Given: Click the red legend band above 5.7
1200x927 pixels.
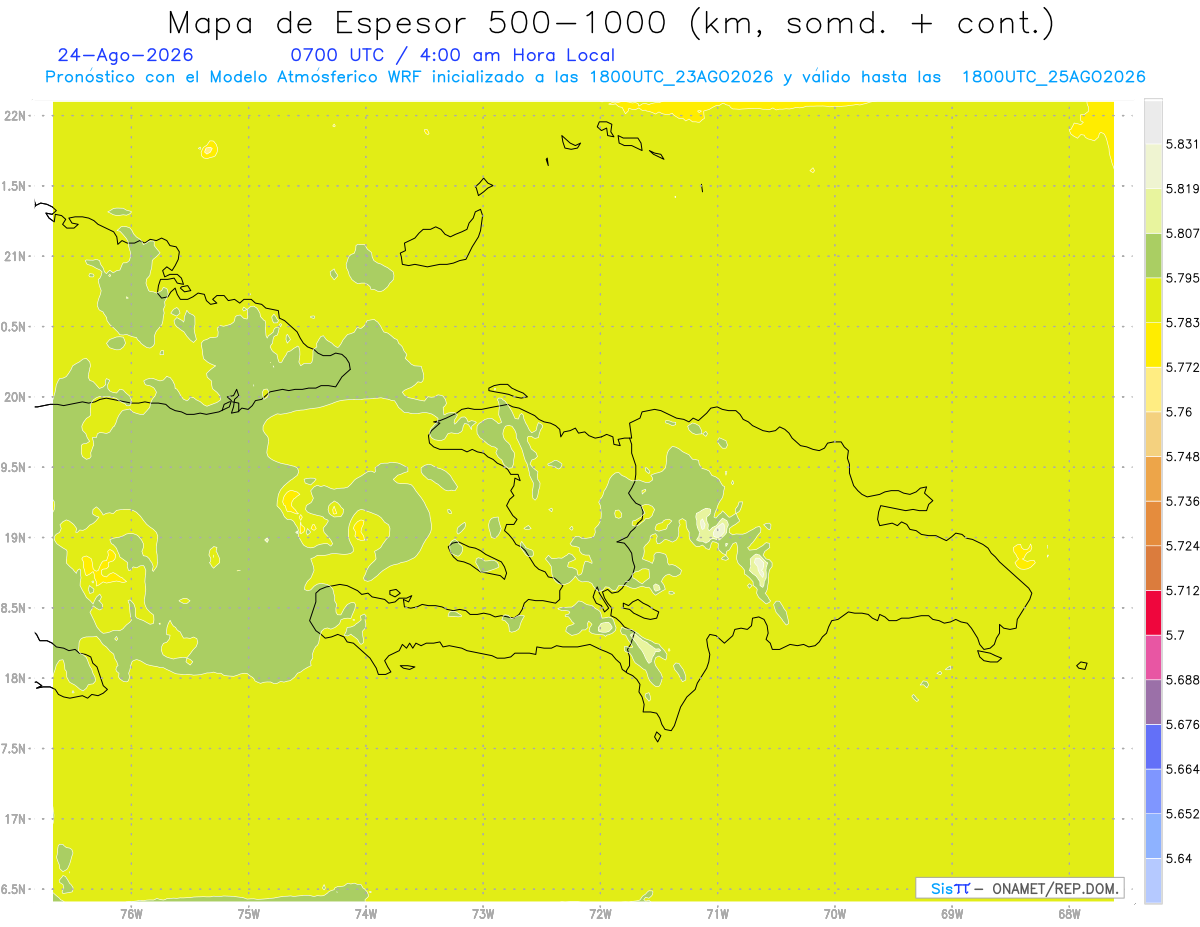Looking at the screenshot, I should (x=1153, y=612).
